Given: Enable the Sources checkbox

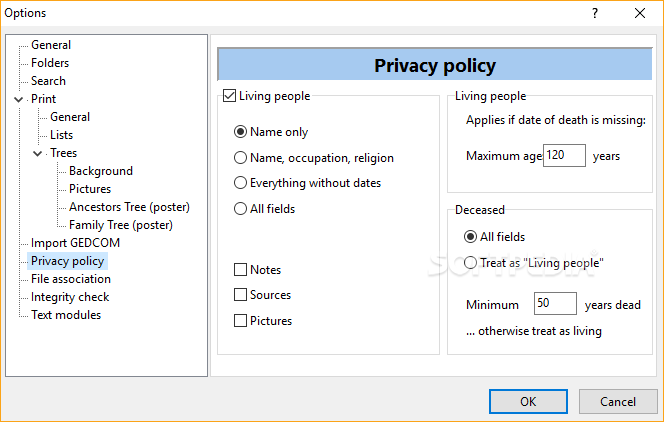Looking at the screenshot, I should (x=241, y=295).
